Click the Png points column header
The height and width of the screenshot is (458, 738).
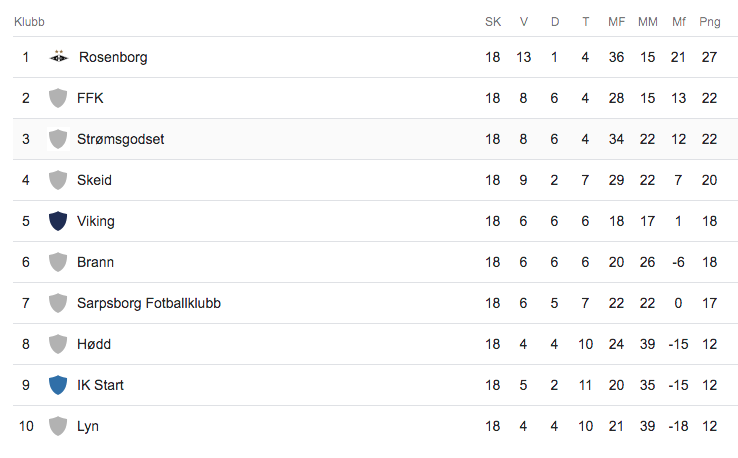pyautogui.click(x=710, y=22)
